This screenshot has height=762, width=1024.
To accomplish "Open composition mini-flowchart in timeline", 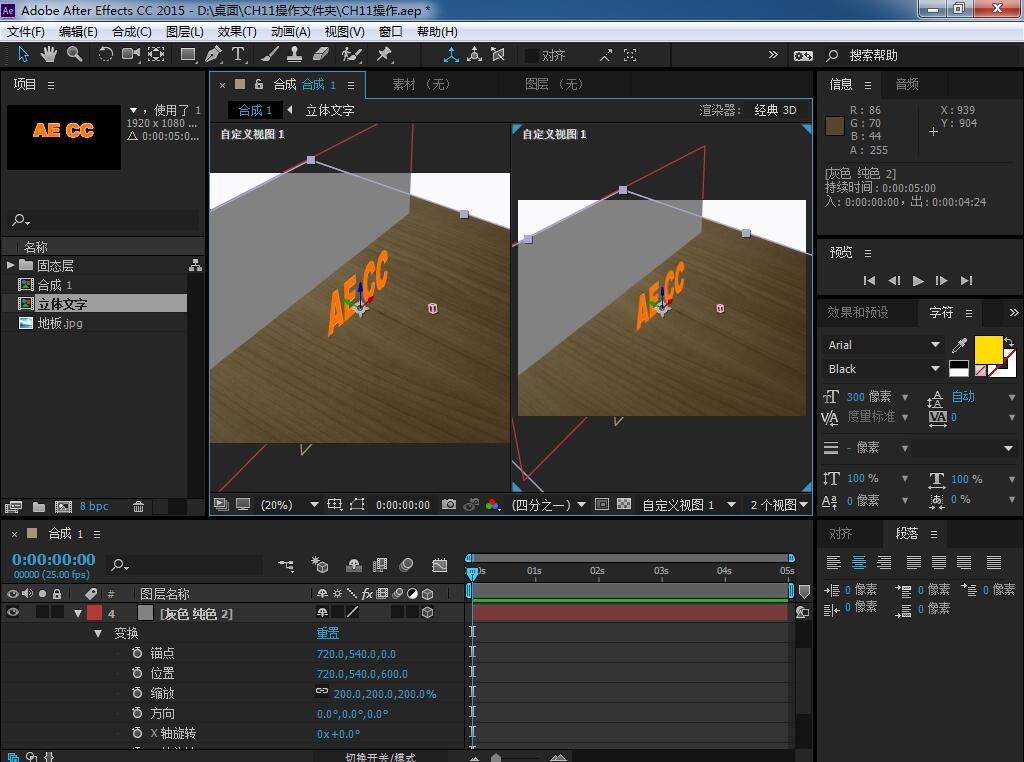I will pos(286,565).
